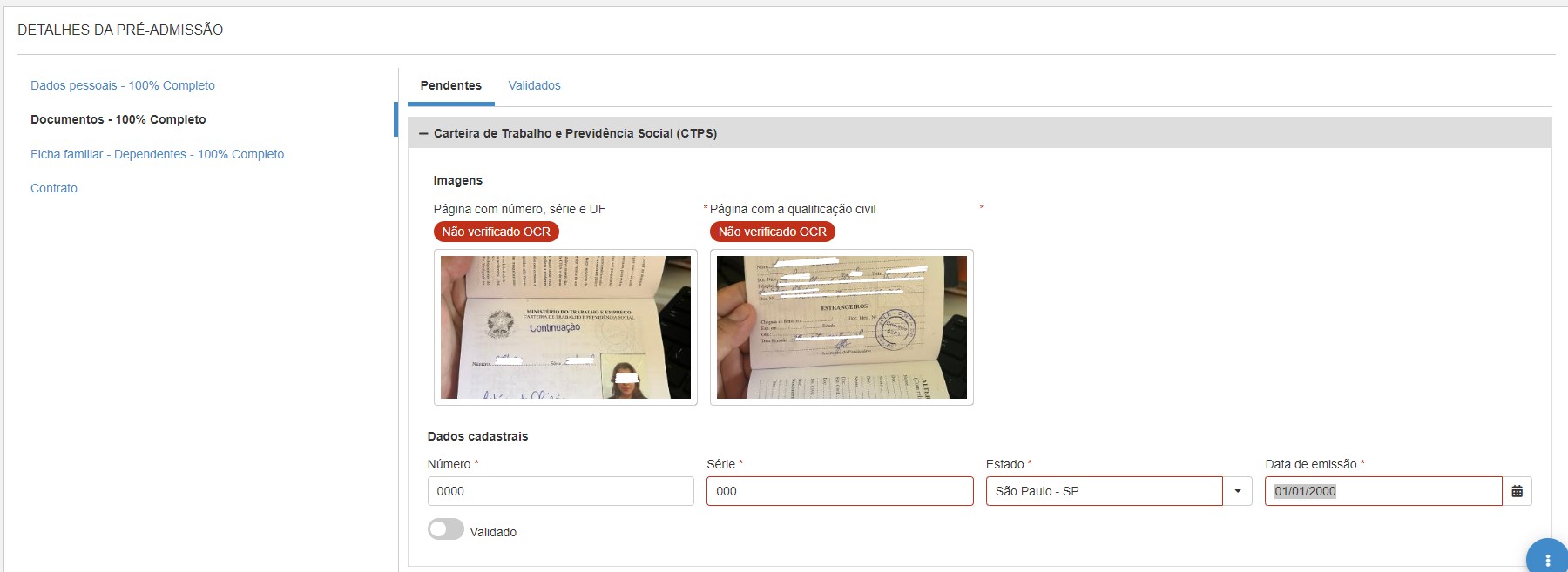Select the Pendentes tab
The height and width of the screenshot is (572, 1568).
tap(450, 85)
